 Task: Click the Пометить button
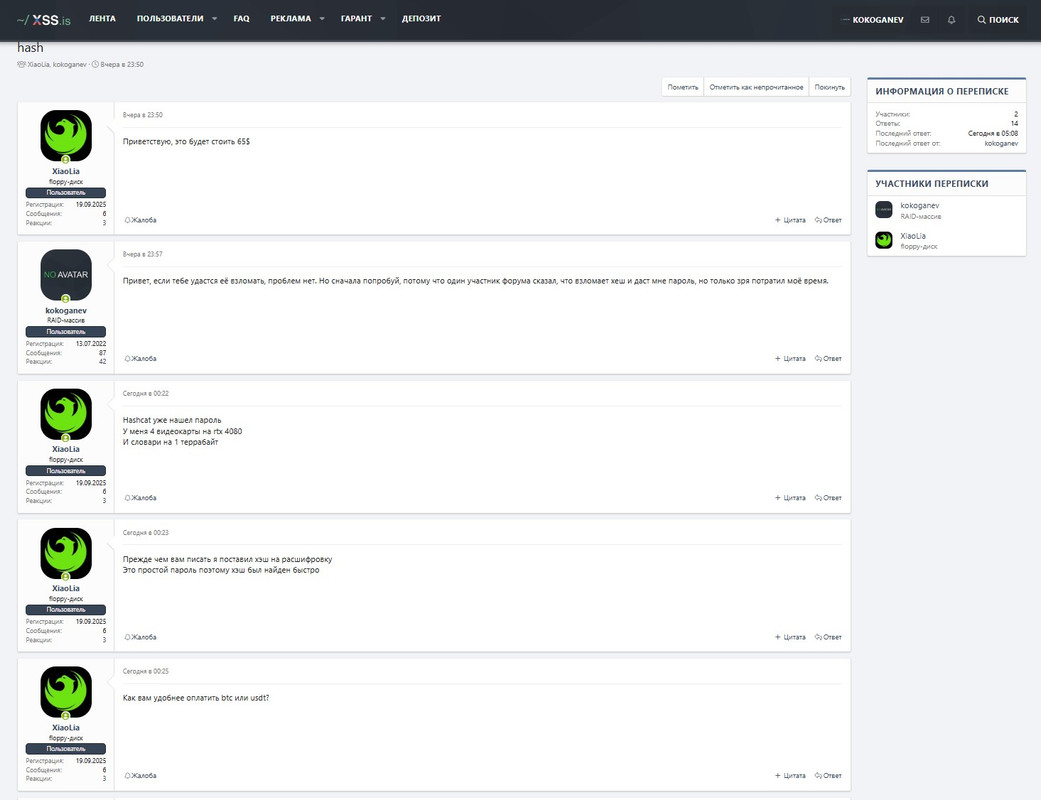(682, 87)
